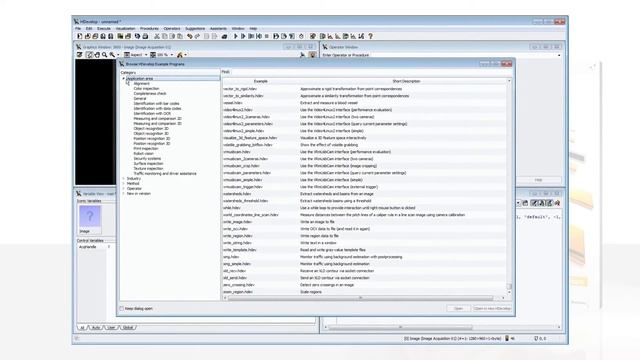Expand the New in version node
Viewport: 640px width, 360px height.
tap(124, 193)
